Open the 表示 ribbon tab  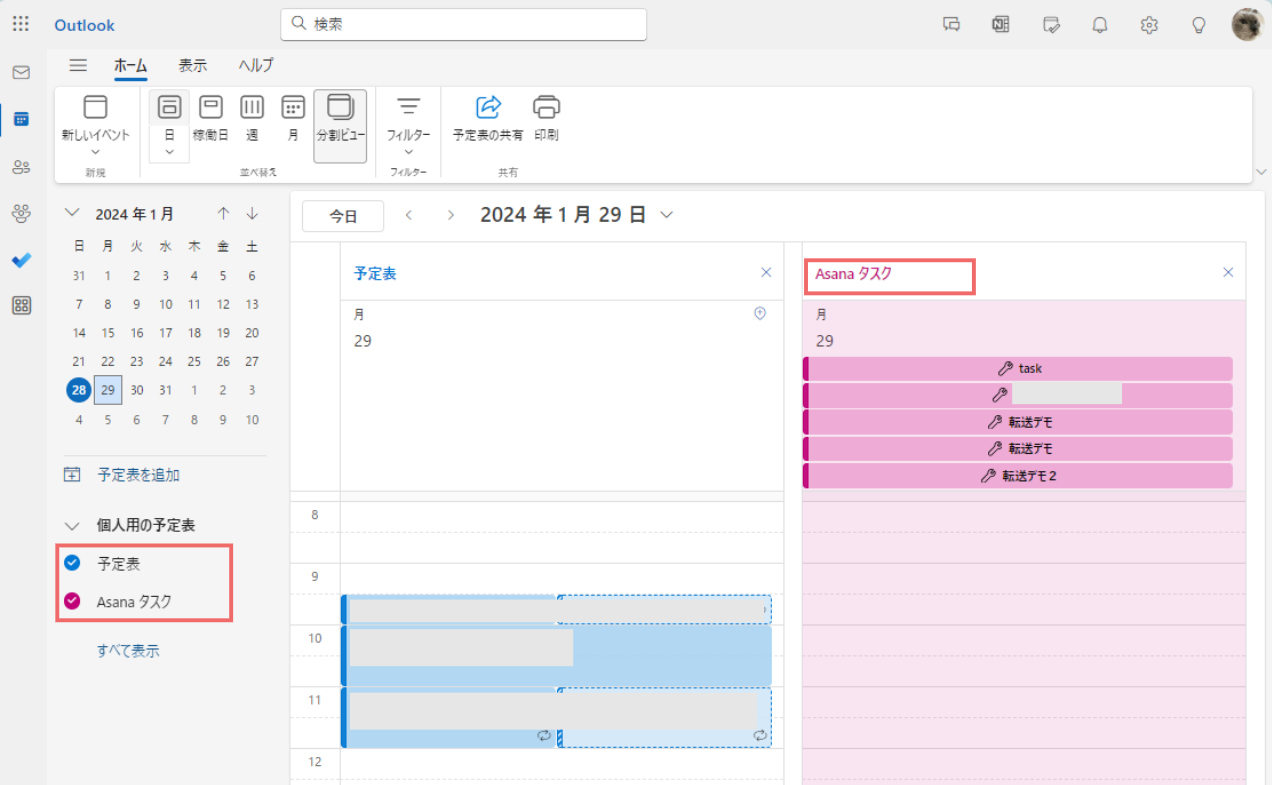(x=193, y=65)
